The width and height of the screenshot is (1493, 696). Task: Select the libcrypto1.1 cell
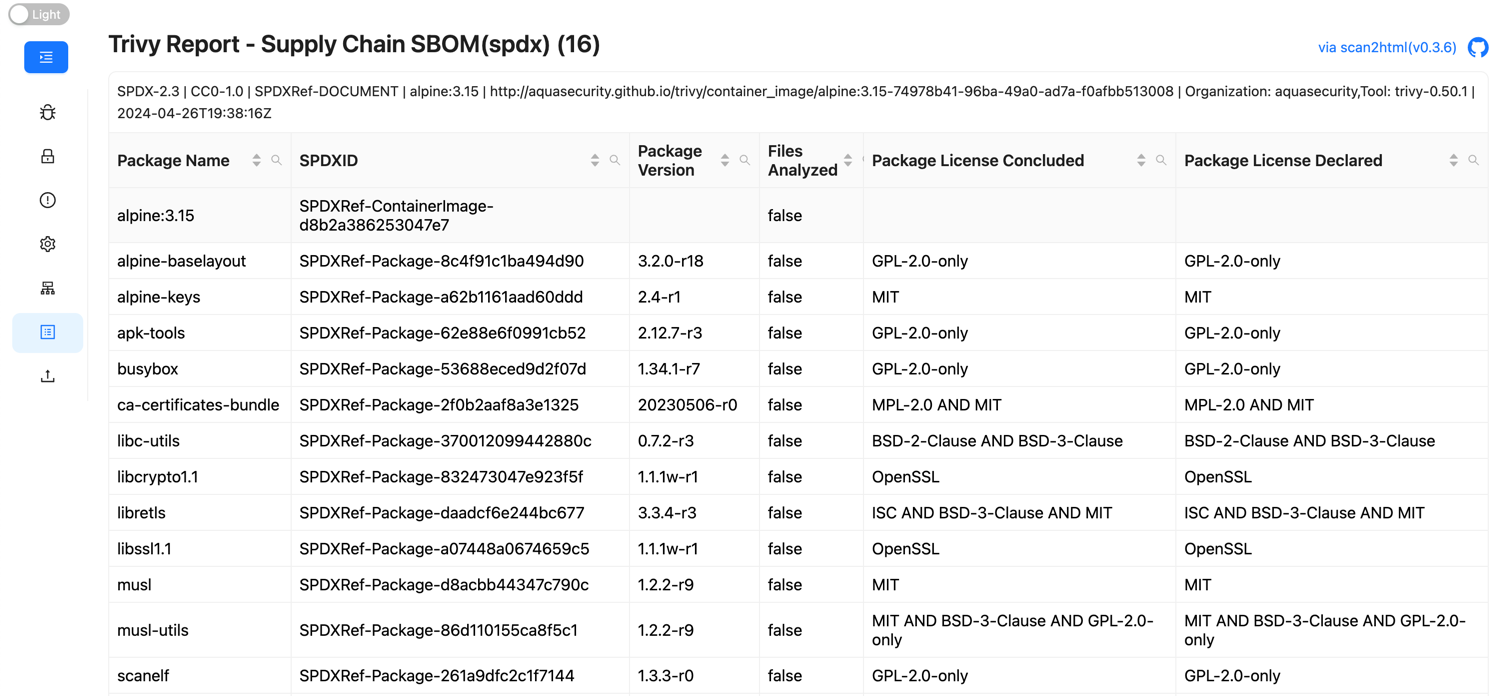pos(200,477)
